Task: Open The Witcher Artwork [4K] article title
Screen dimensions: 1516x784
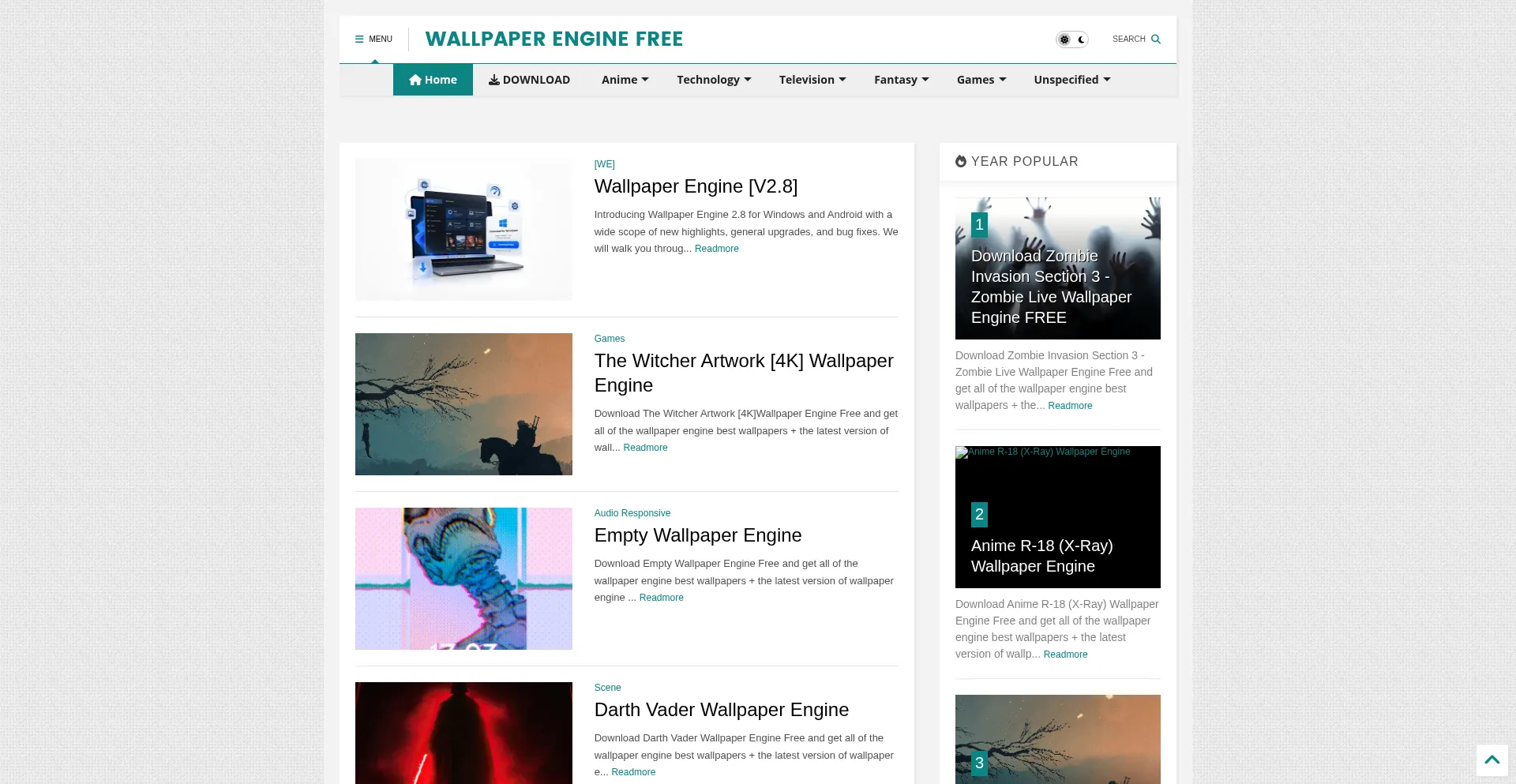Action: [x=744, y=373]
